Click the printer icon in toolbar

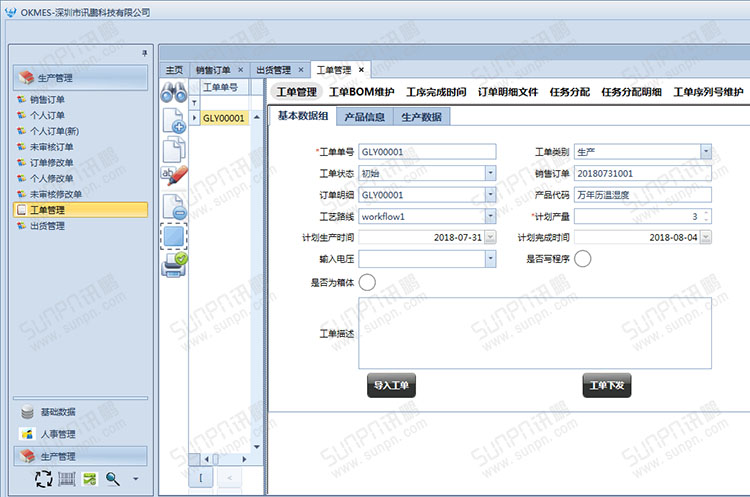pyautogui.click(x=174, y=262)
